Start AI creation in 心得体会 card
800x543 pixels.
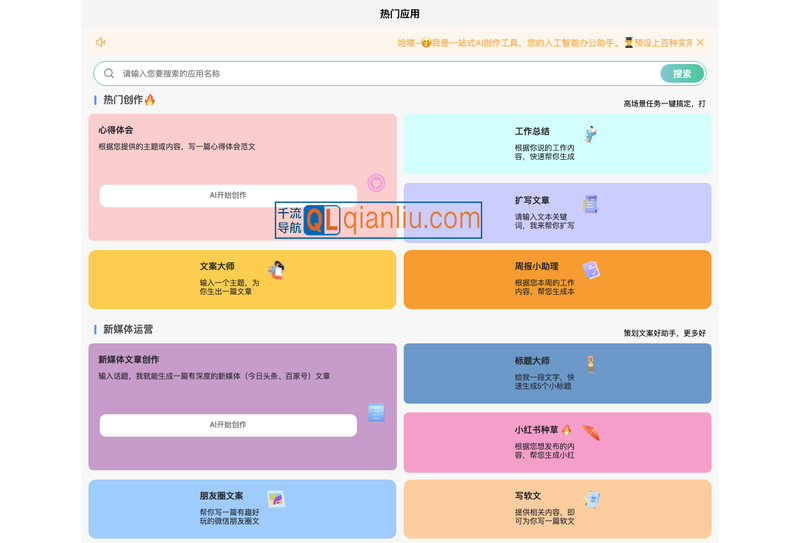pos(228,195)
